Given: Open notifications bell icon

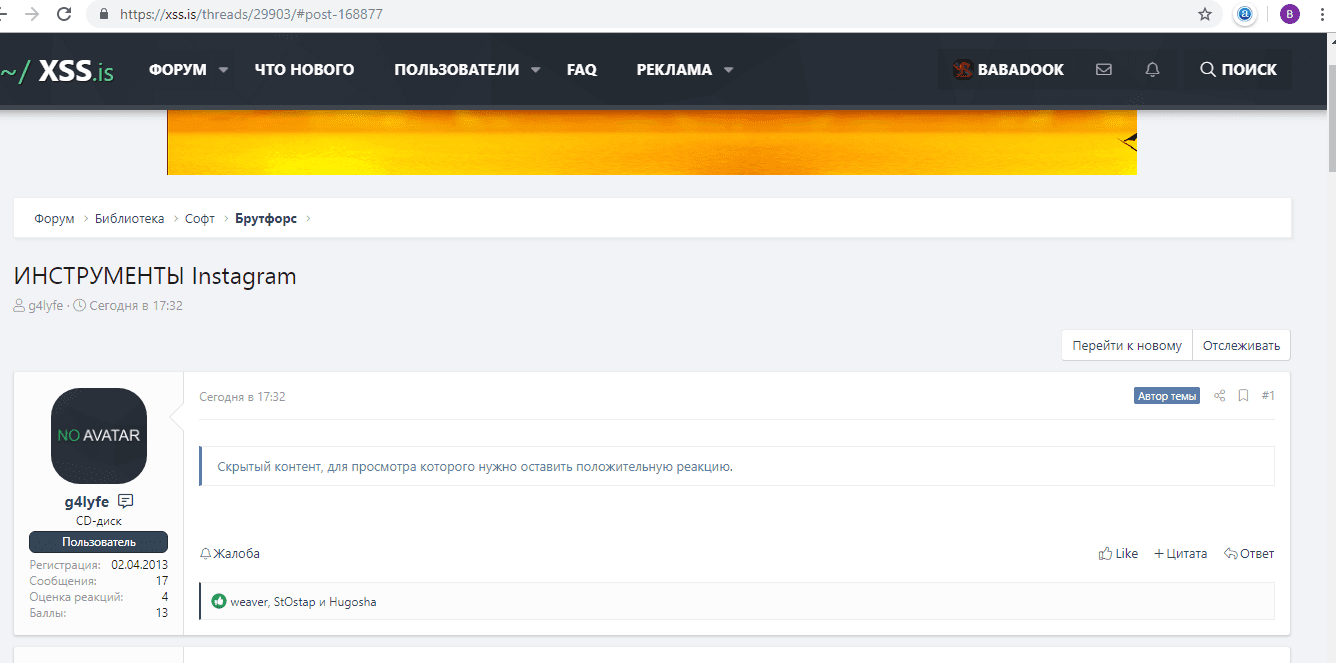Looking at the screenshot, I should 1153,70.
